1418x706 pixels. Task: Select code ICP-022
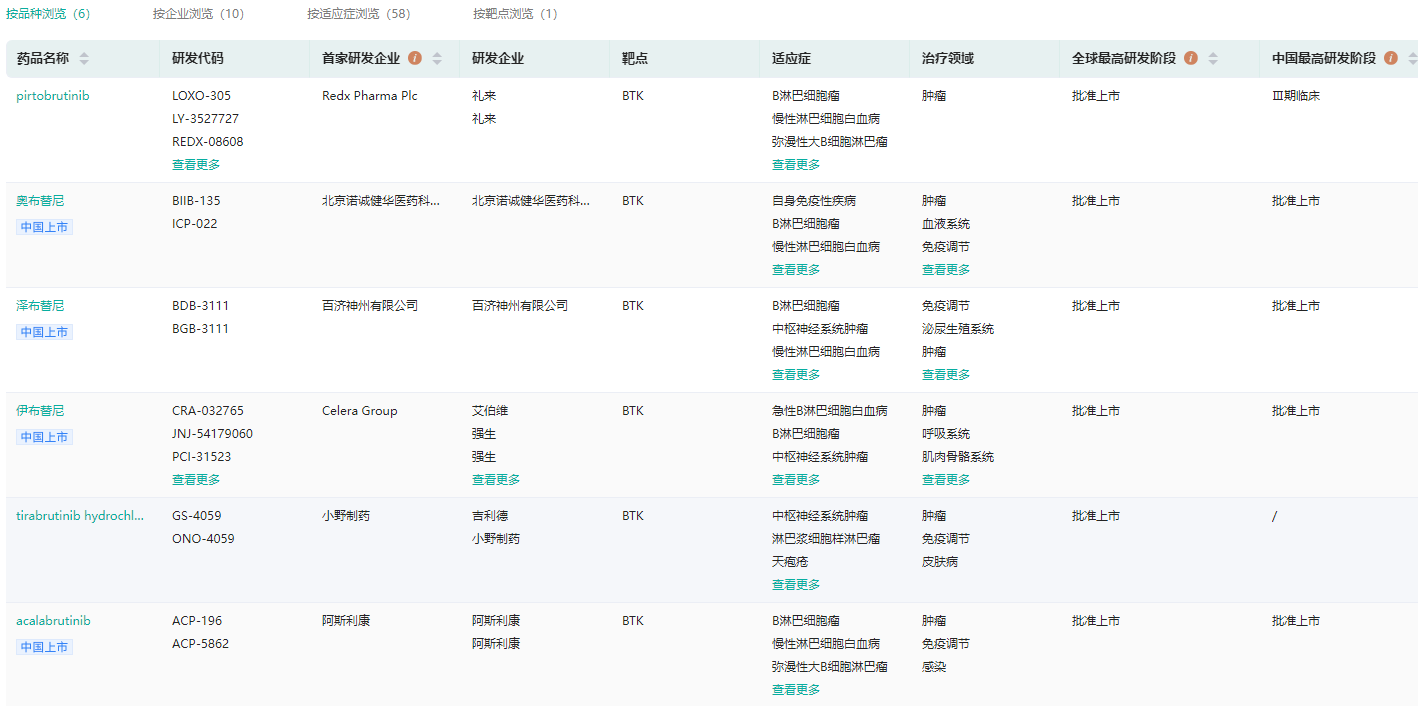coord(194,224)
